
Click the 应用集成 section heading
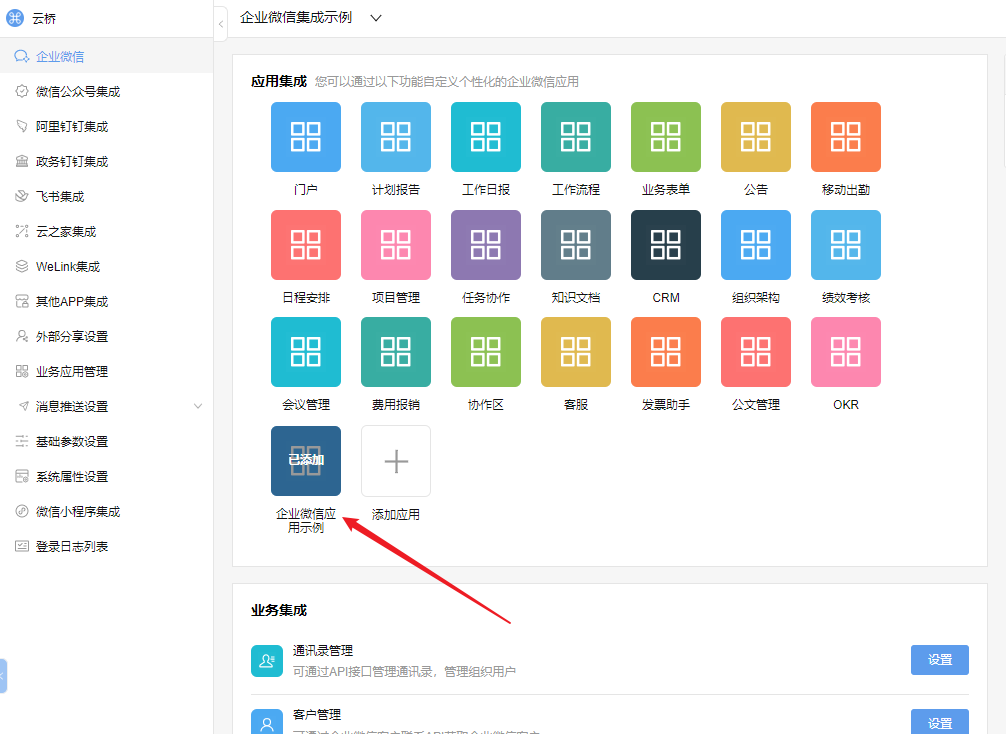[x=279, y=81]
